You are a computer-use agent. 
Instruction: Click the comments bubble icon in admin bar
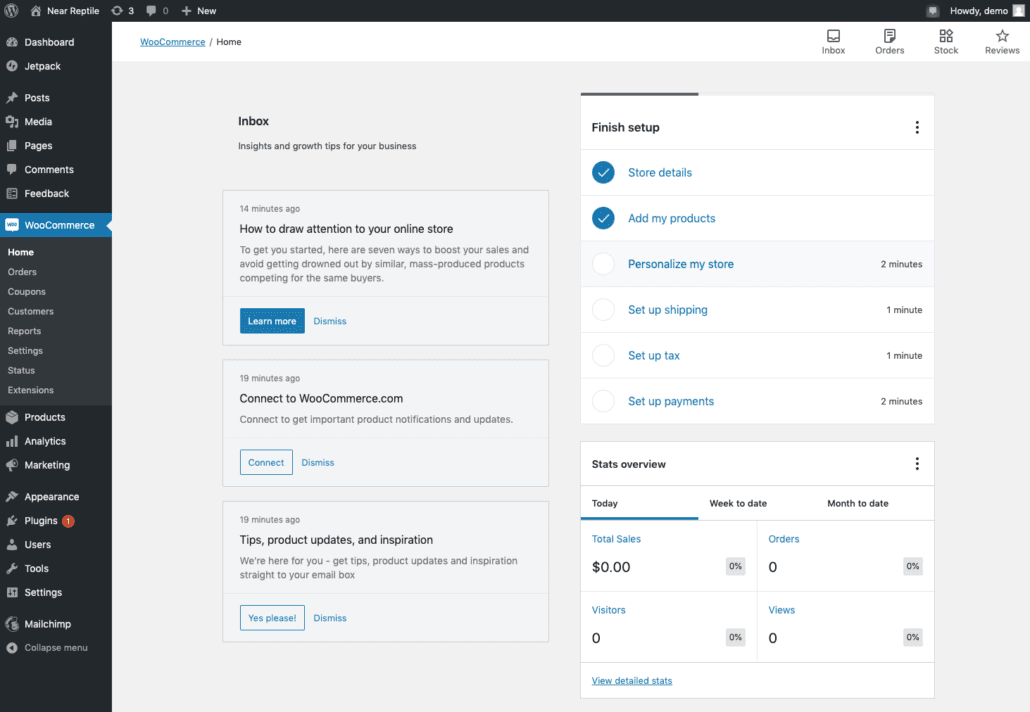click(x=151, y=10)
